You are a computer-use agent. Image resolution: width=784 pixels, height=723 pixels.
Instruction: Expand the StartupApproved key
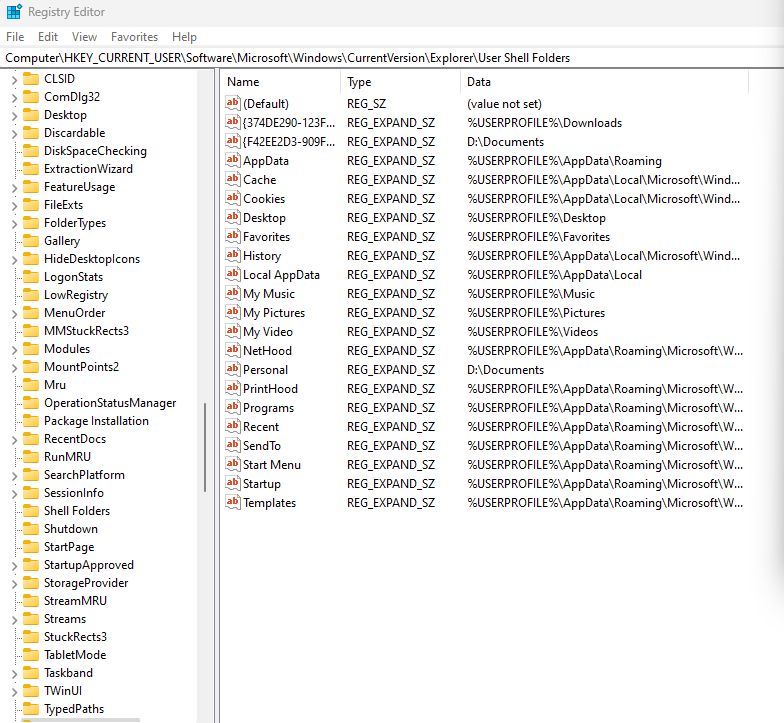pyautogui.click(x=14, y=566)
